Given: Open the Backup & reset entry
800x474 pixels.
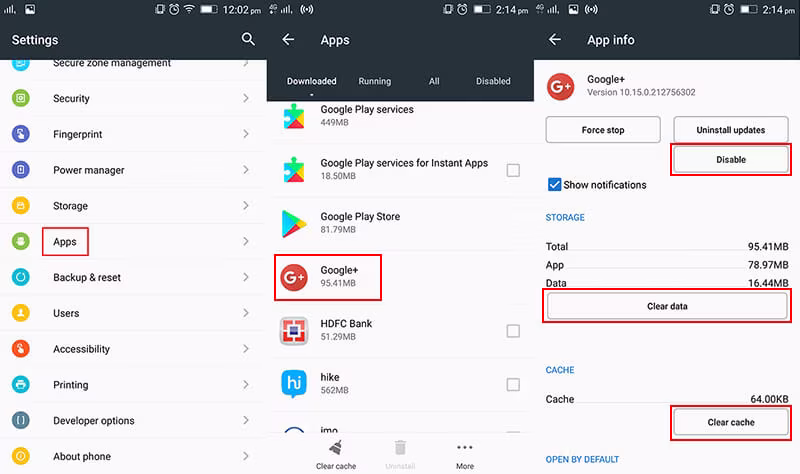Looking at the screenshot, I should (133, 277).
